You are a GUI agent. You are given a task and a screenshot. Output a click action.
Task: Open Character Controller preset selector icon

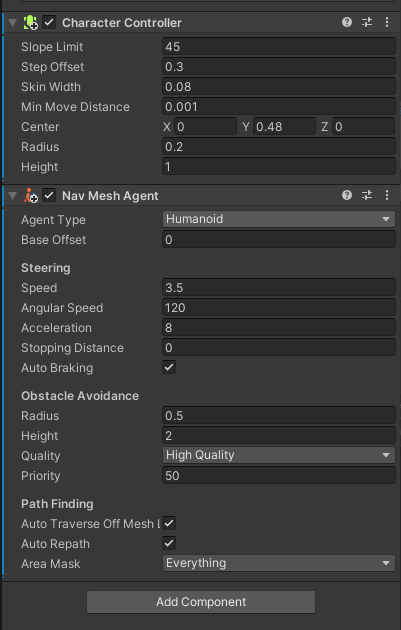pyautogui.click(x=367, y=22)
